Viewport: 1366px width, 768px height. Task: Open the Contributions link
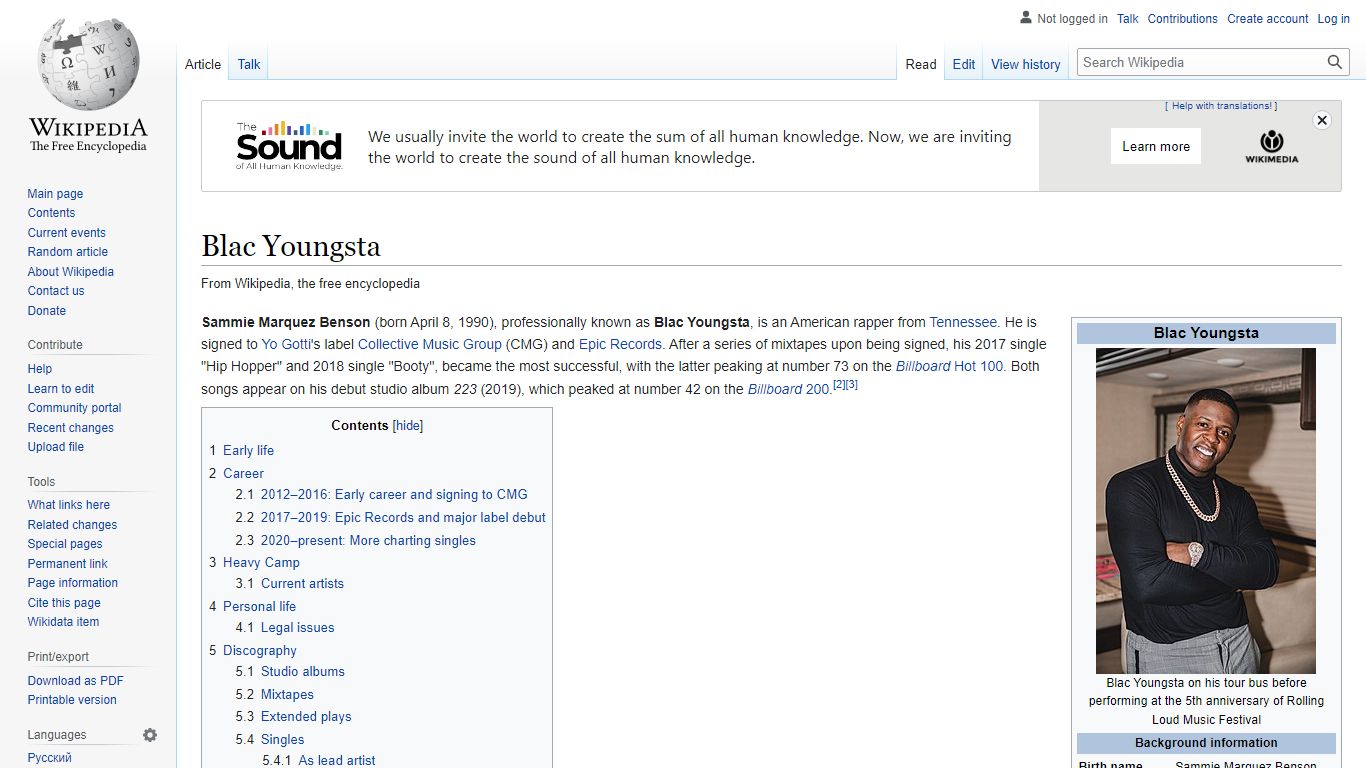[1183, 19]
